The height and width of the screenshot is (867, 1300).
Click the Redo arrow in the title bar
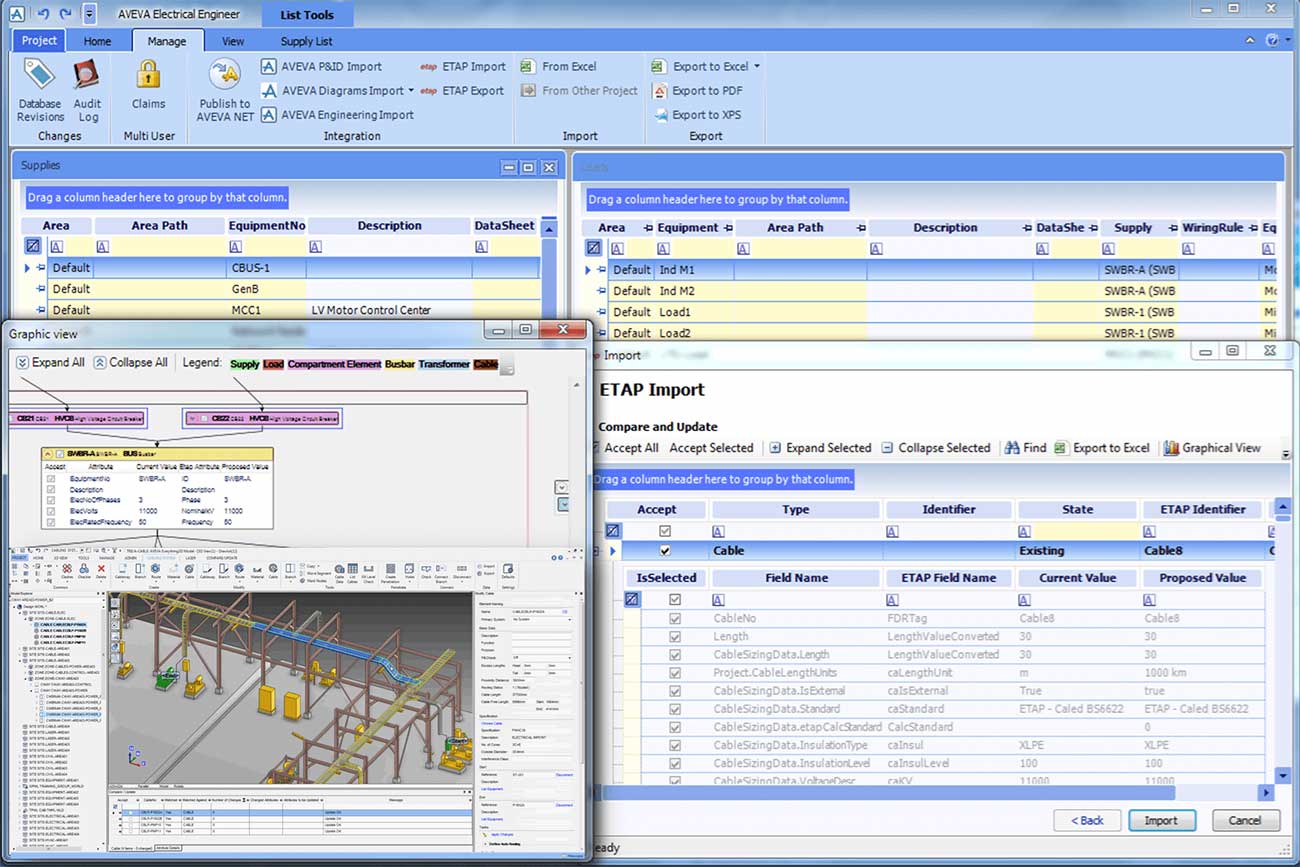[x=66, y=14]
